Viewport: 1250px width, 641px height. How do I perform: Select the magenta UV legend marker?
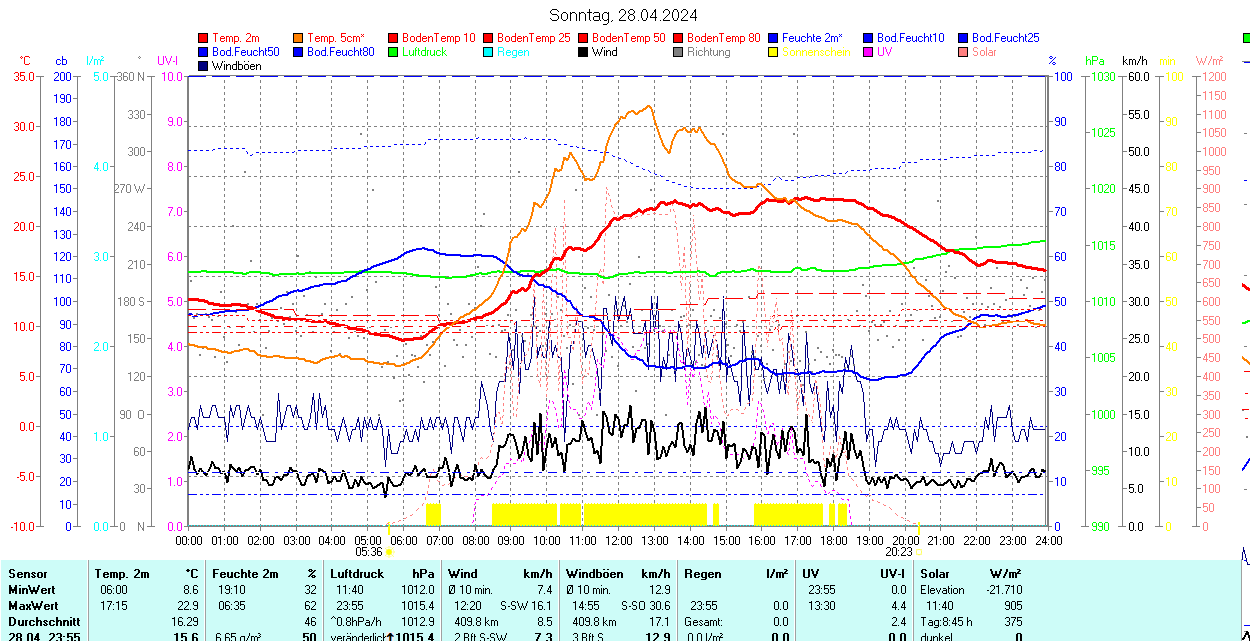[869, 52]
